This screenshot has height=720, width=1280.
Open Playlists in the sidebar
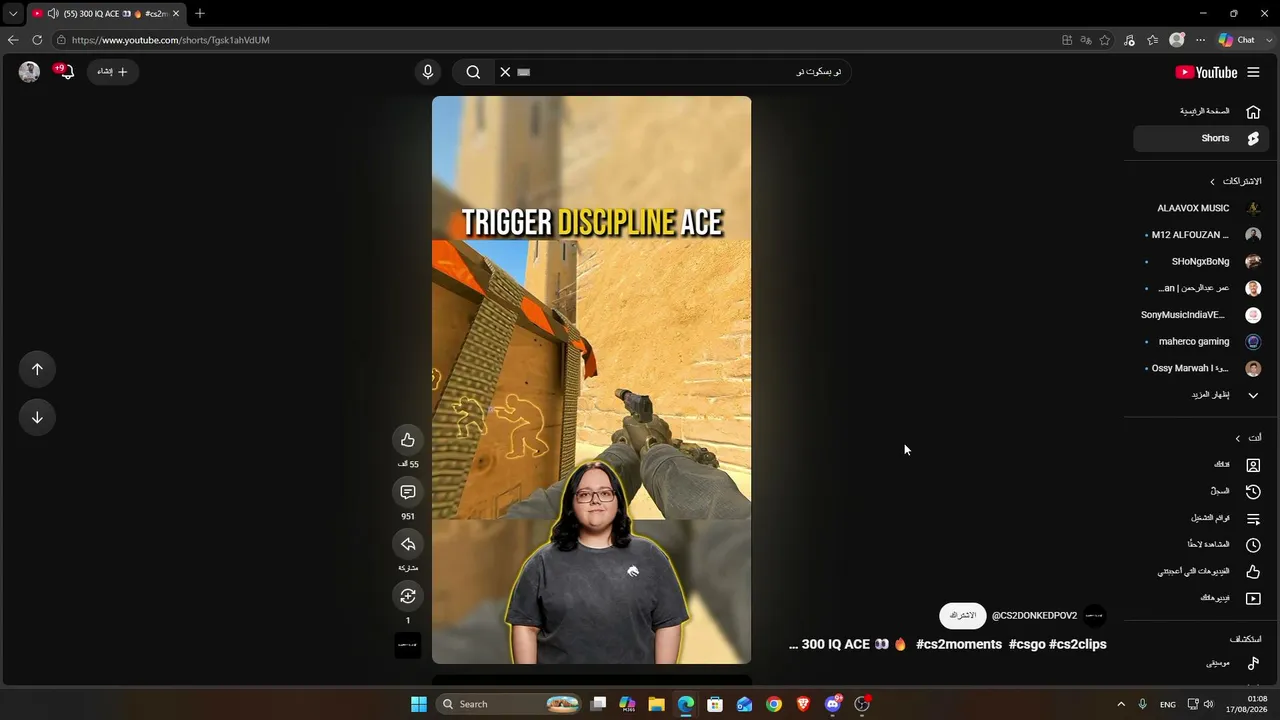pos(1202,518)
